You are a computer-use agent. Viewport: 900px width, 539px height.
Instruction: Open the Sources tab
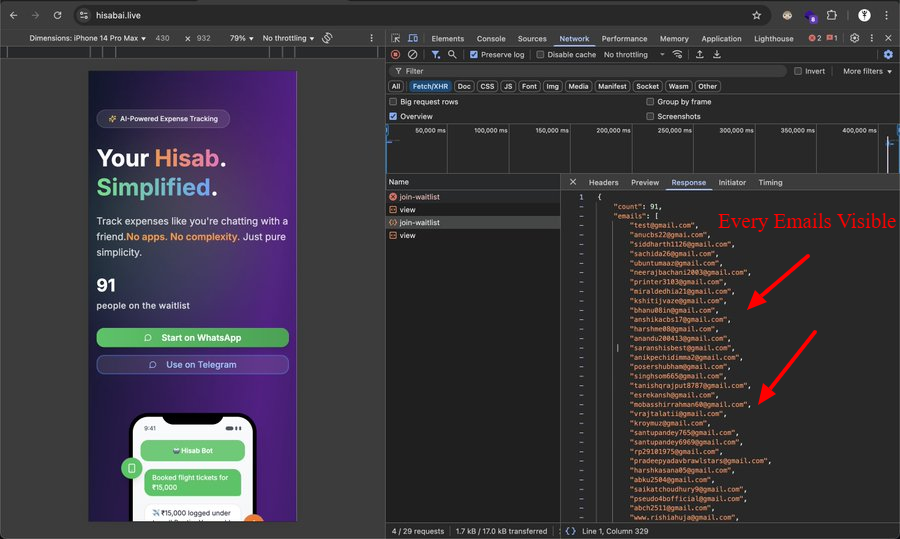(x=532, y=38)
